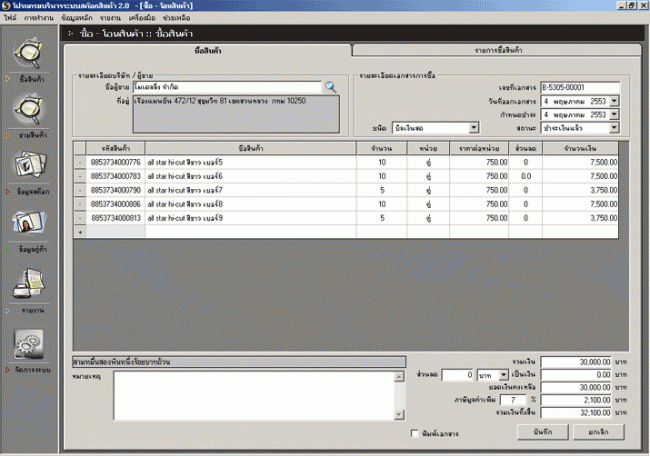Expand the payment status dropdown

(x=614, y=128)
